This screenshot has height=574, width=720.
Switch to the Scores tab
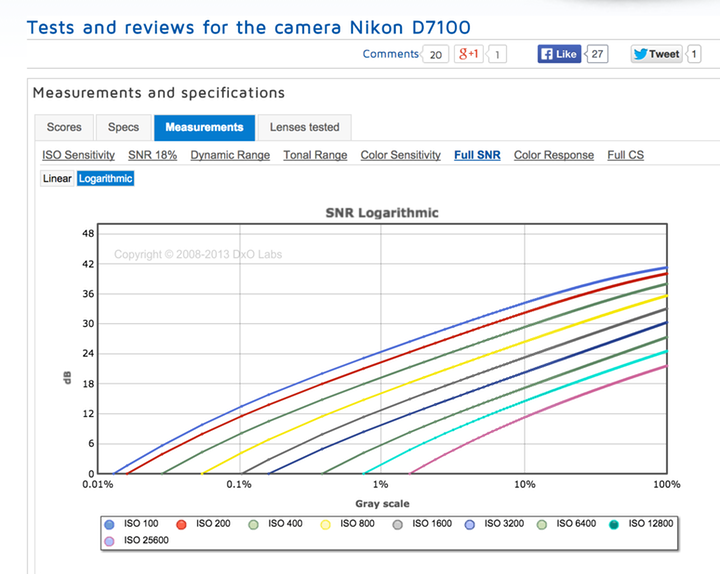click(64, 128)
